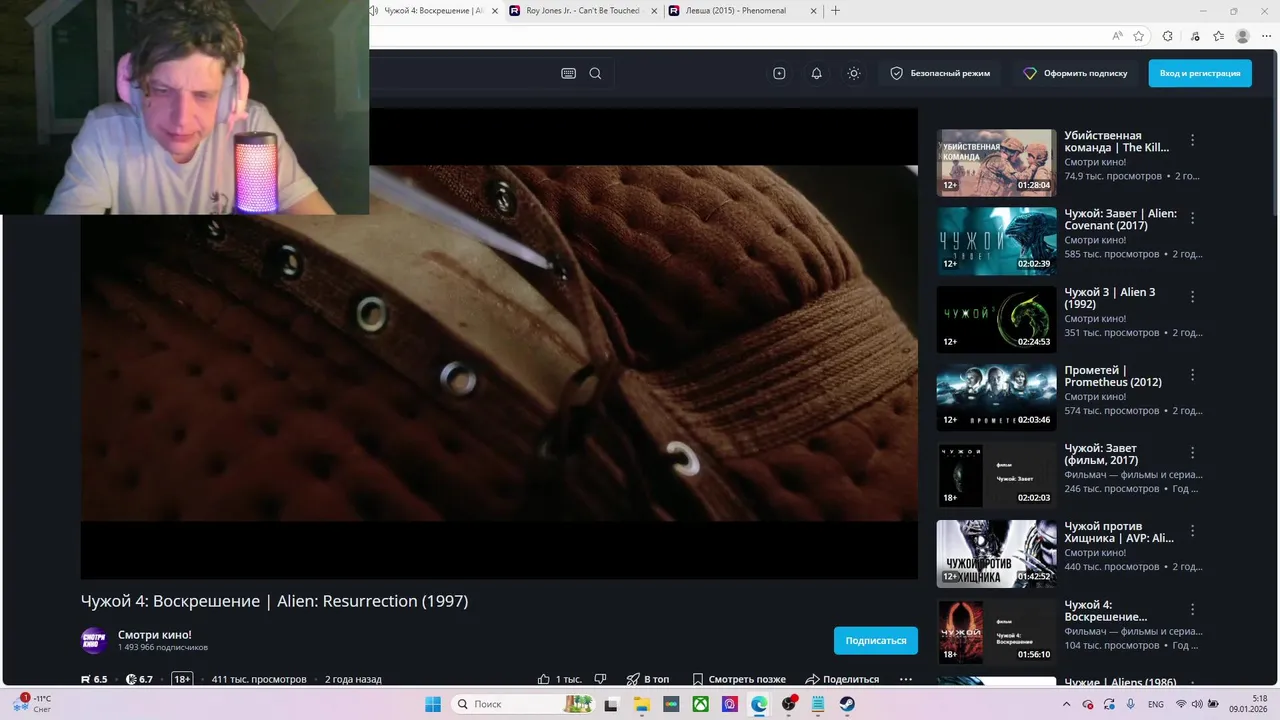The image size is (1280, 720).
Task: Subscribe with the Подписаться button
Action: click(876, 640)
